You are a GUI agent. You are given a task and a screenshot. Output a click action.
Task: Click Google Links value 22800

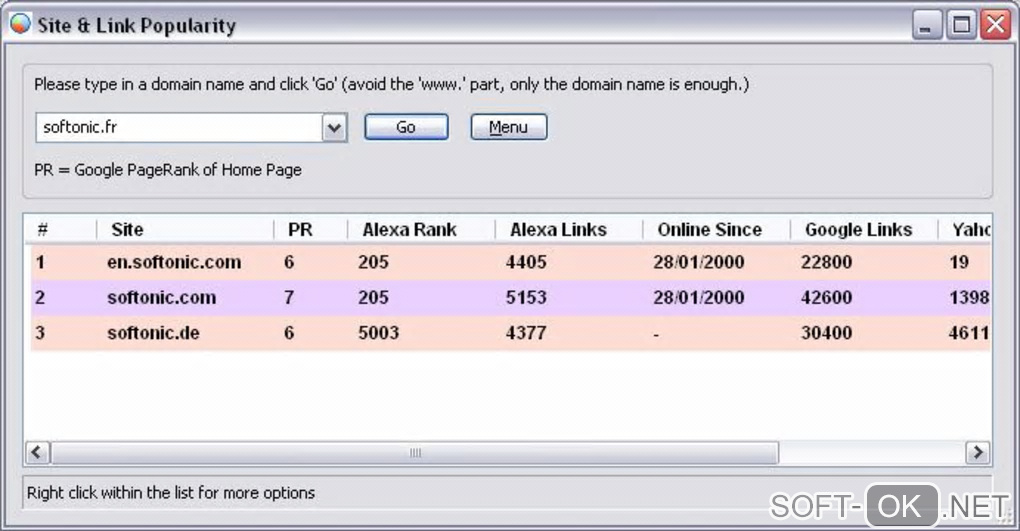[x=826, y=262]
